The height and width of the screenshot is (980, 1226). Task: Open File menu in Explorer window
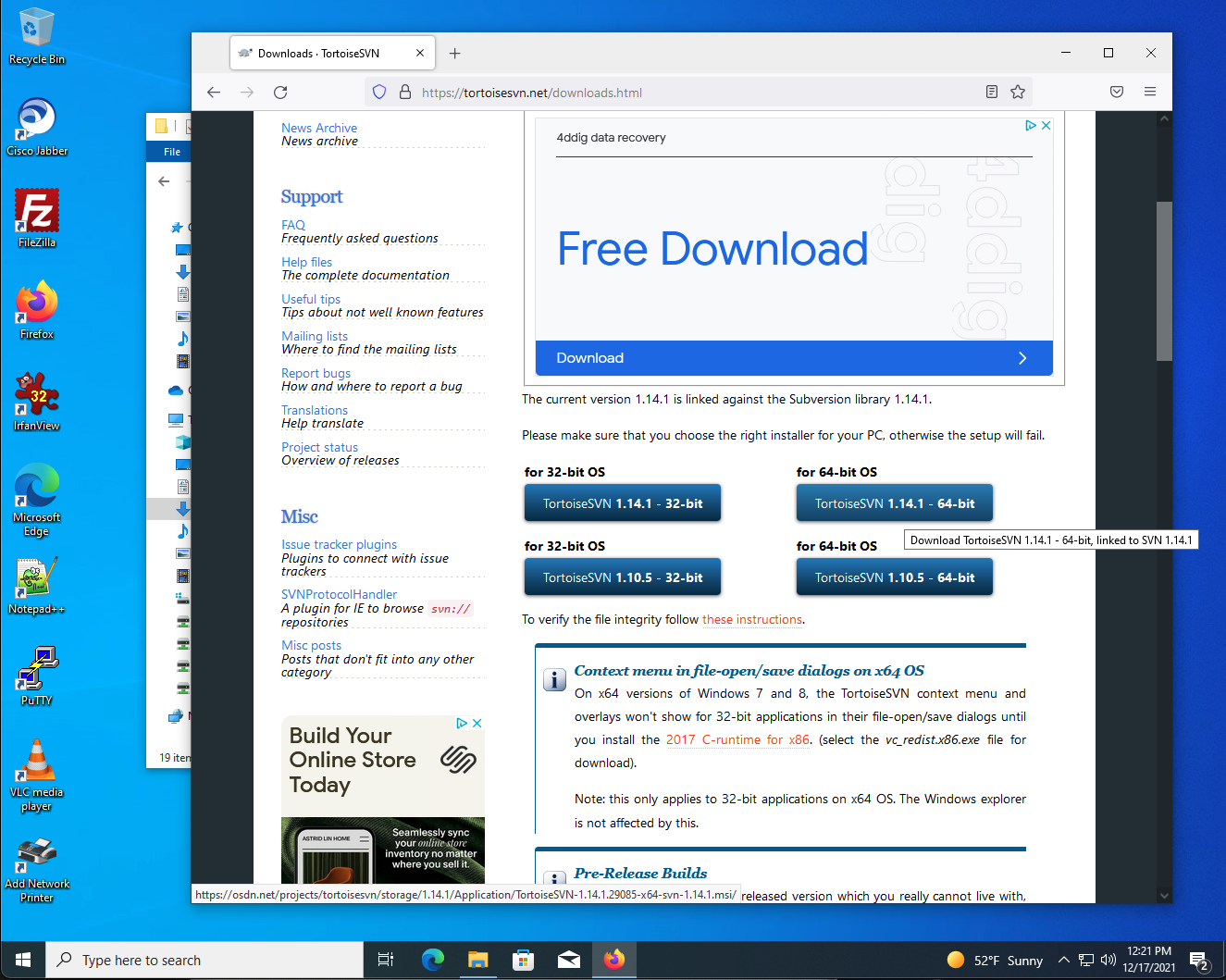[x=172, y=152]
